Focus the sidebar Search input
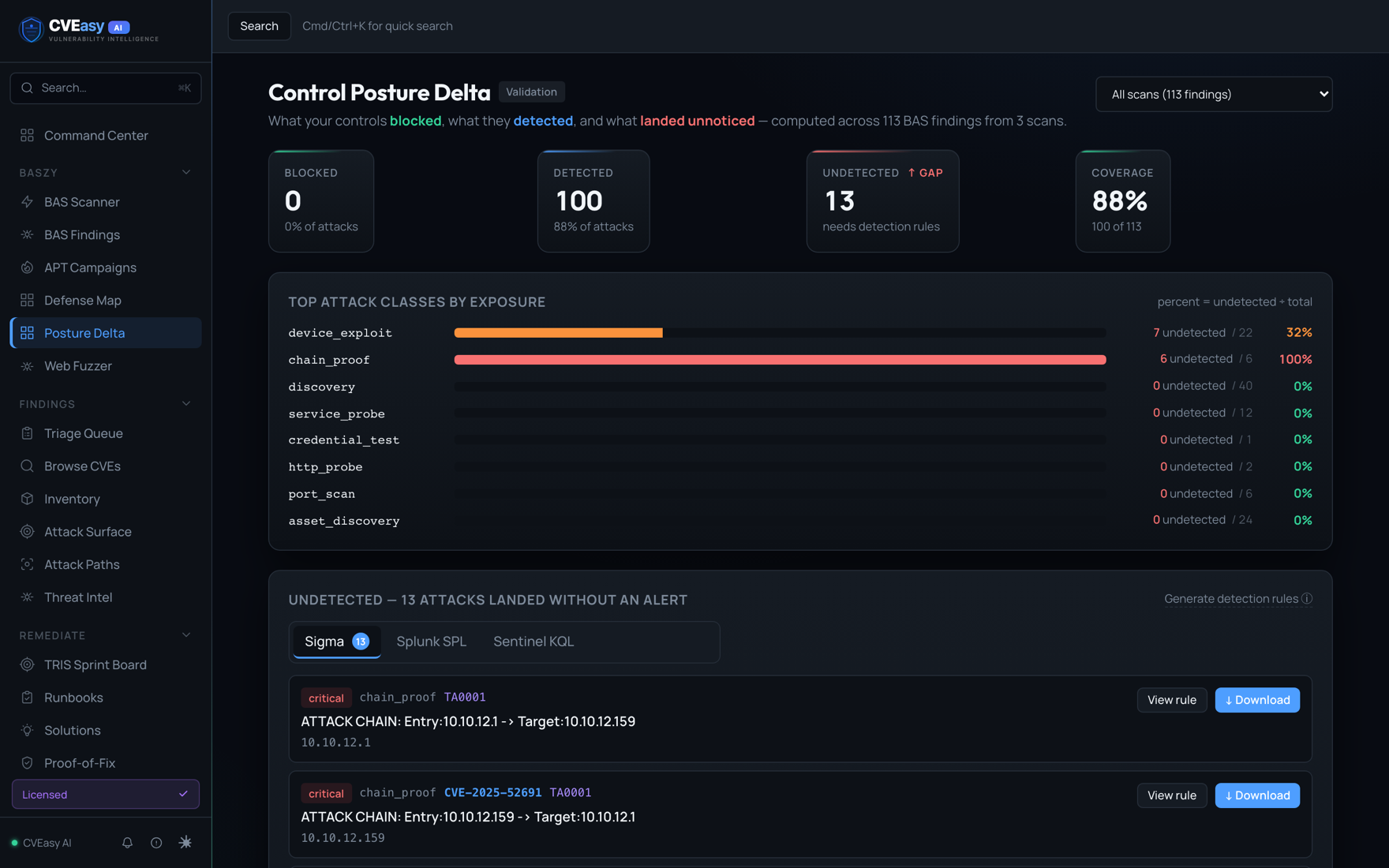The height and width of the screenshot is (868, 1389). 106,88
